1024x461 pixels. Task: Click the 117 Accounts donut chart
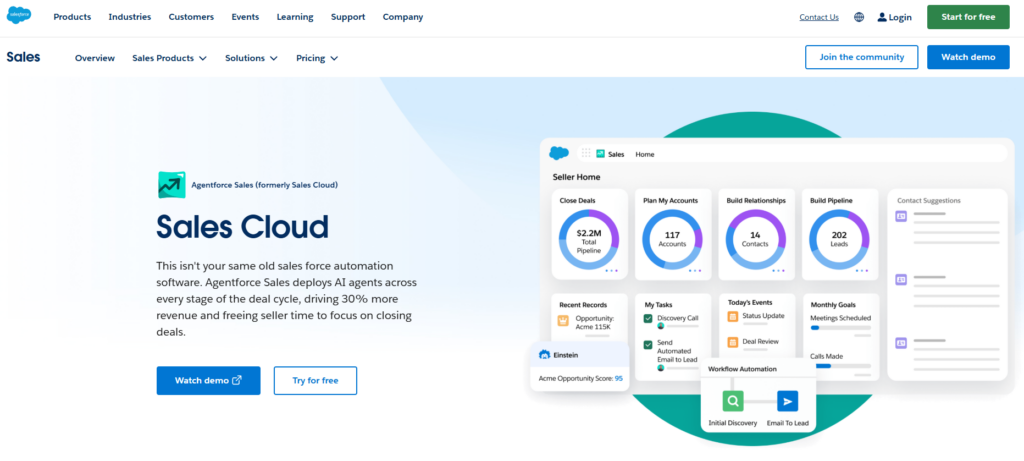click(672, 240)
